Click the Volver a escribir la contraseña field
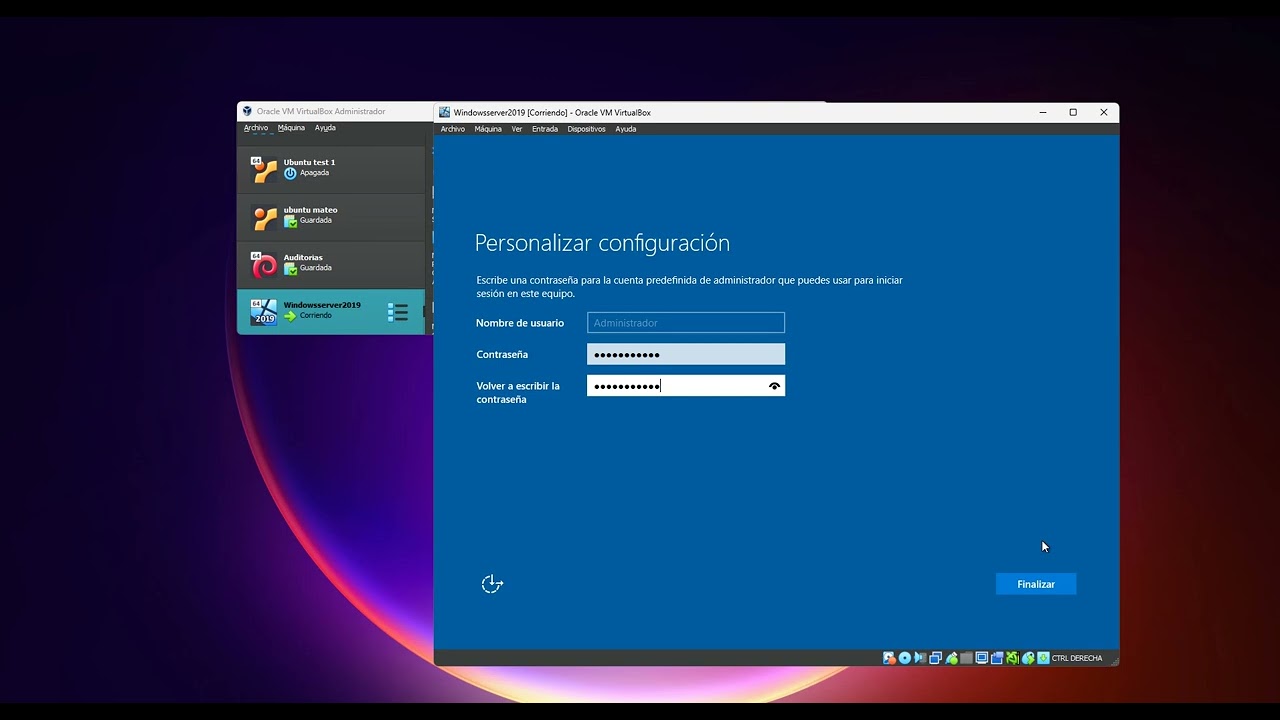The width and height of the screenshot is (1280, 720). click(x=686, y=386)
